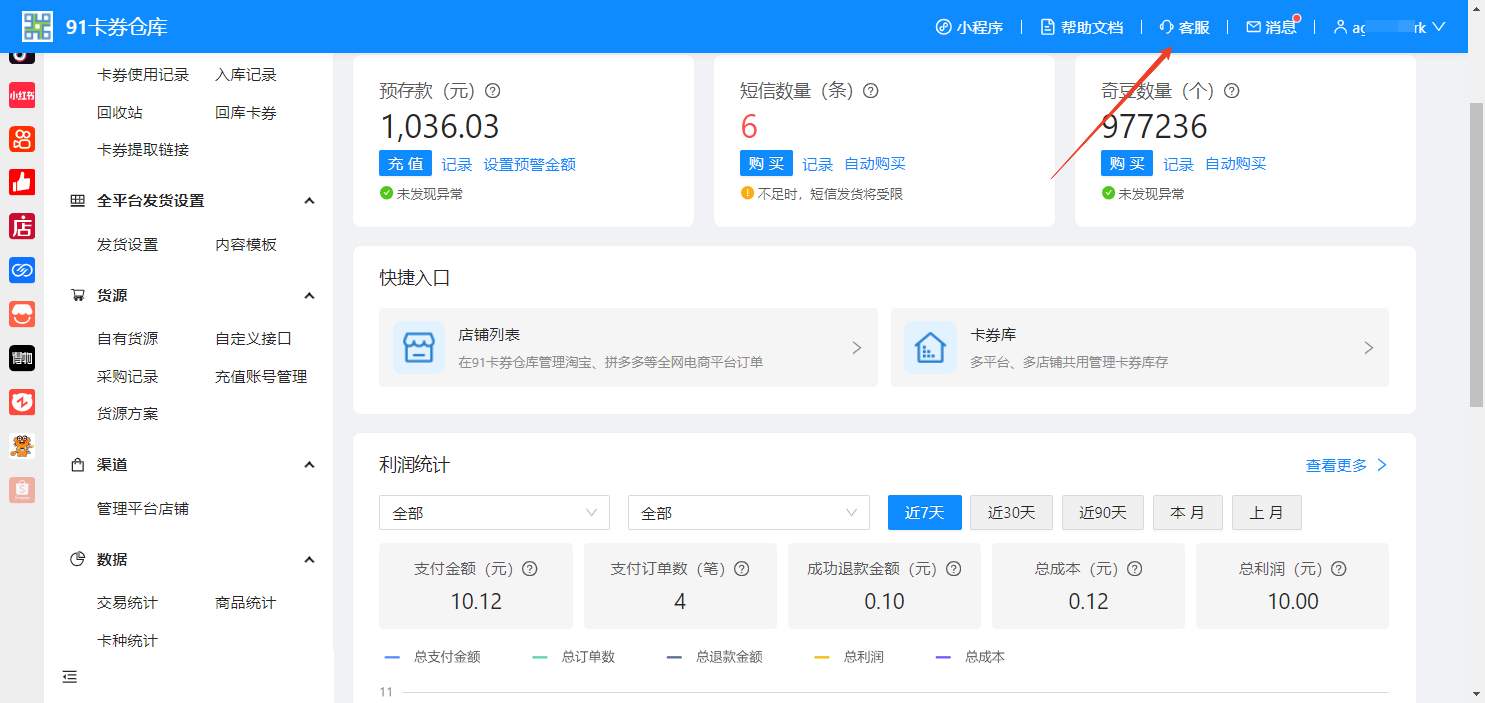Click the page vertical scrollbar
Screen dimensions: 1485x703
coord(1476,253)
